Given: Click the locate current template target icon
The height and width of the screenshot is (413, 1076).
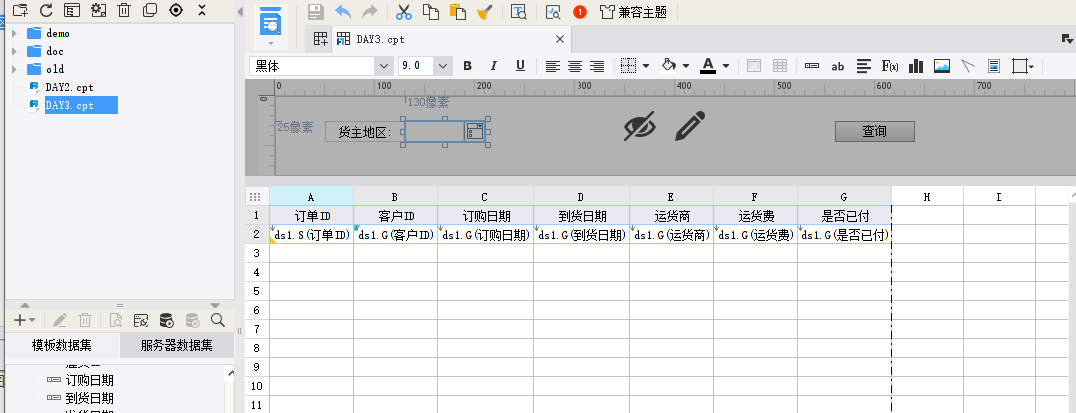Looking at the screenshot, I should (176, 10).
